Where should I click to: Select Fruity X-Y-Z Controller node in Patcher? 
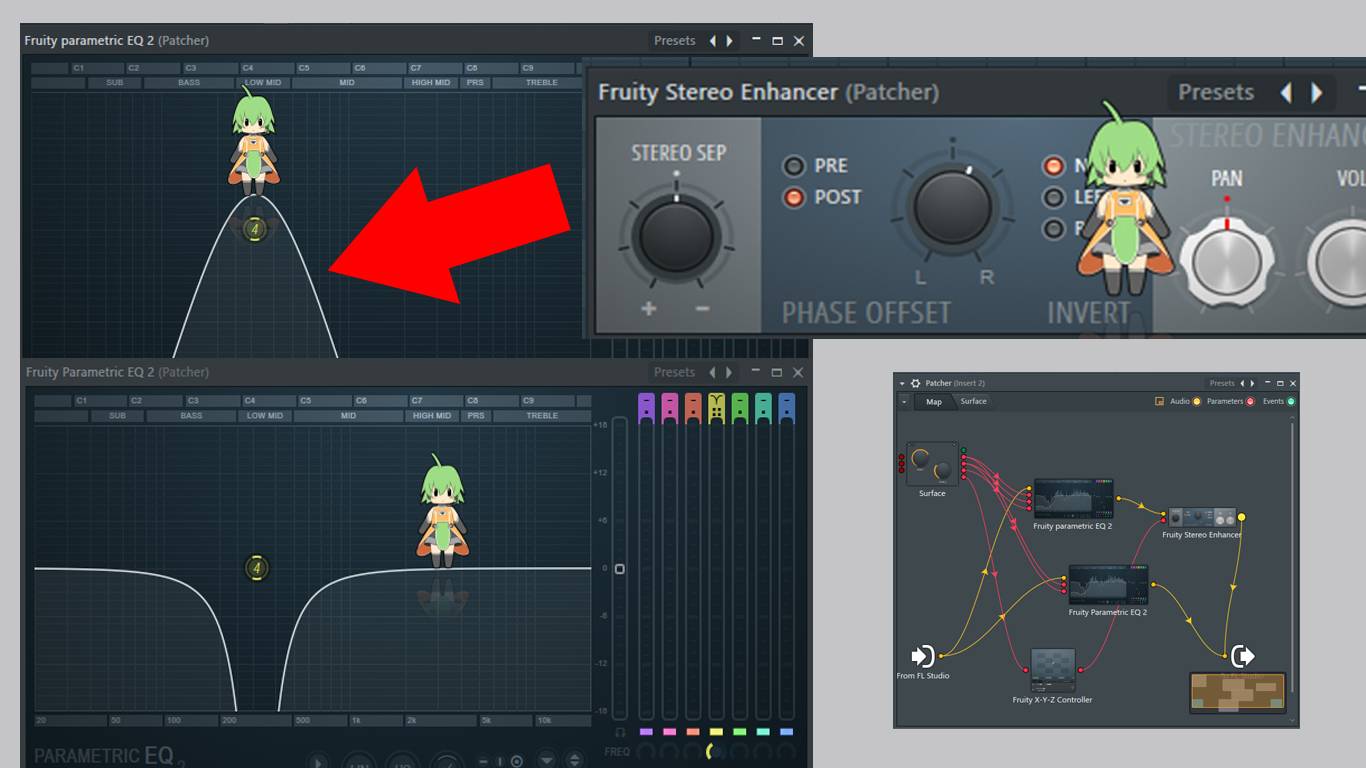point(1053,670)
